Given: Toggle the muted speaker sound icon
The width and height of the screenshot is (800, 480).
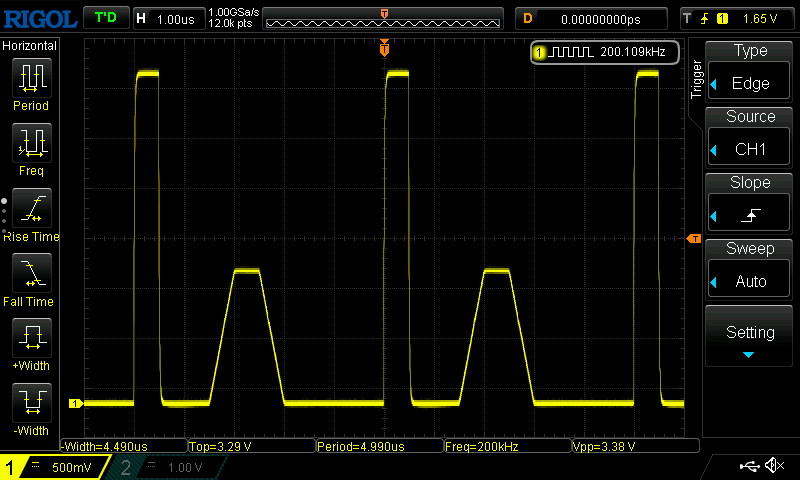Looking at the screenshot, I should [774, 465].
